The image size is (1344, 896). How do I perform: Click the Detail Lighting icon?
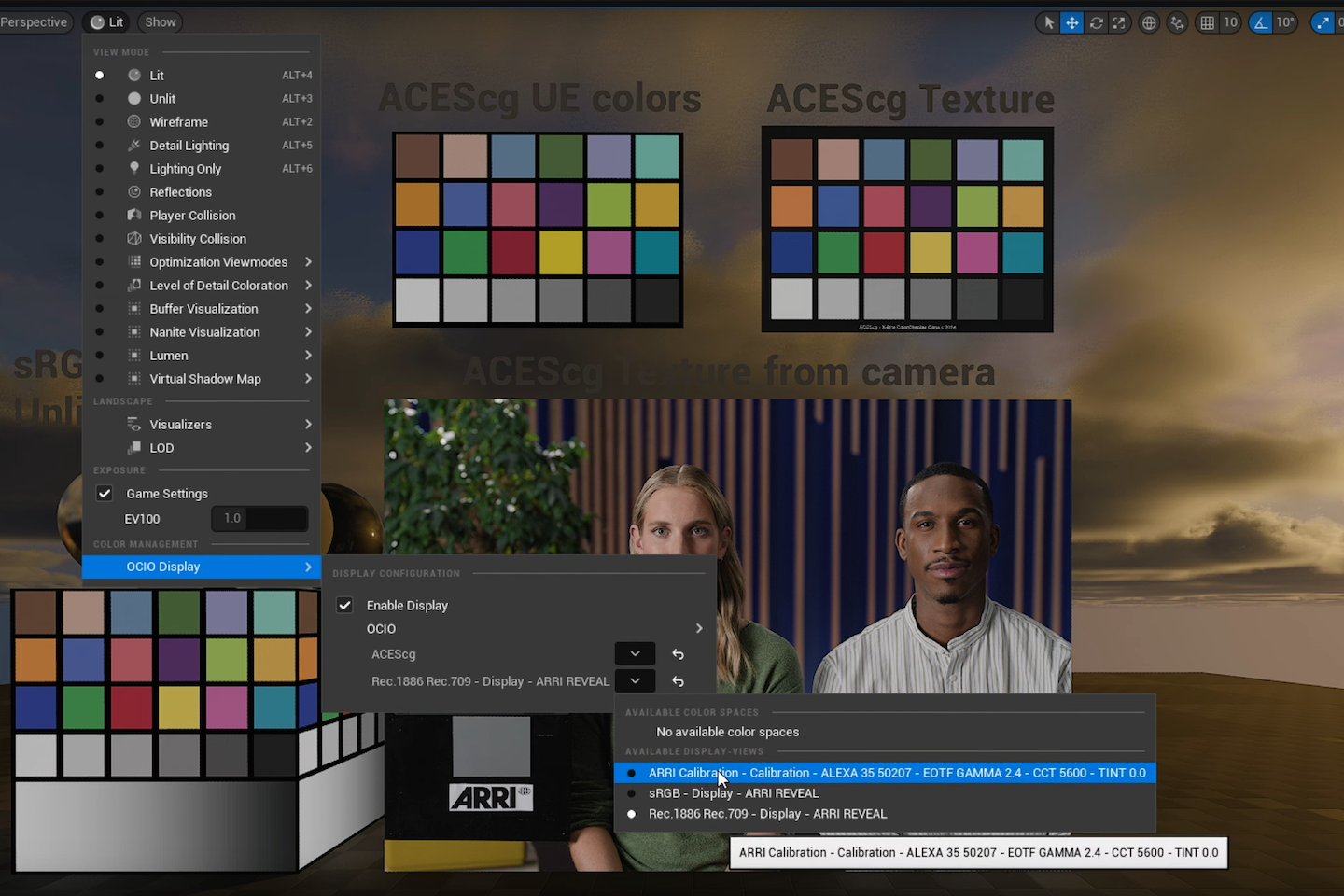(134, 146)
